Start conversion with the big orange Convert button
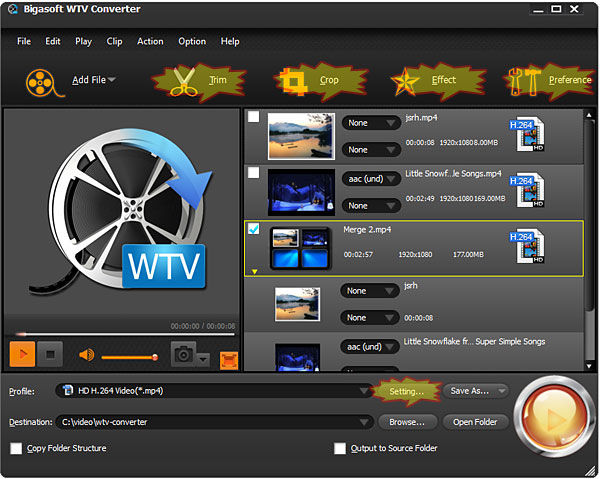 point(553,417)
